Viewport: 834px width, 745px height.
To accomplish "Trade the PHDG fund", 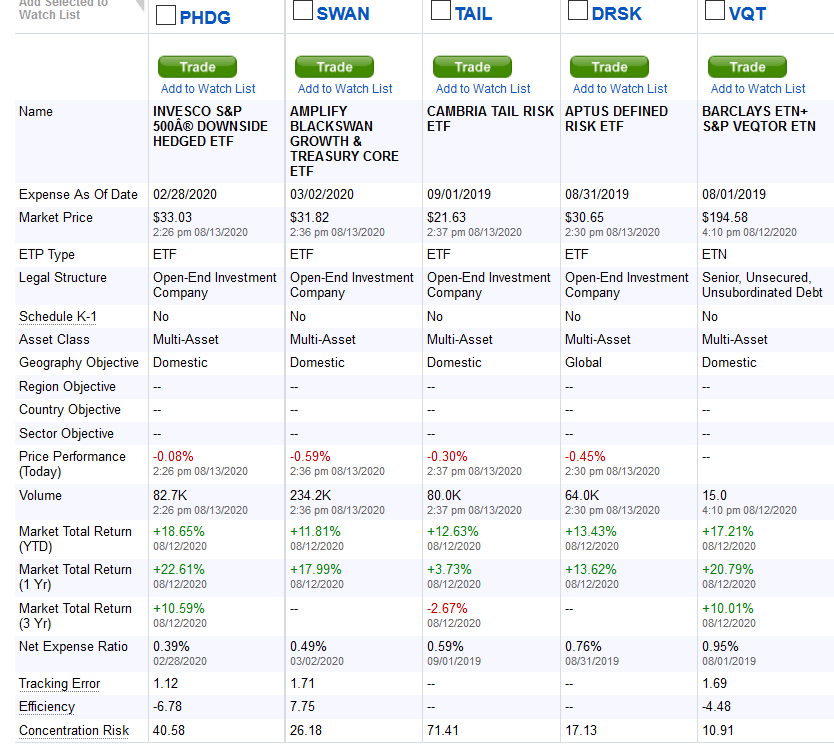I will pos(197,67).
